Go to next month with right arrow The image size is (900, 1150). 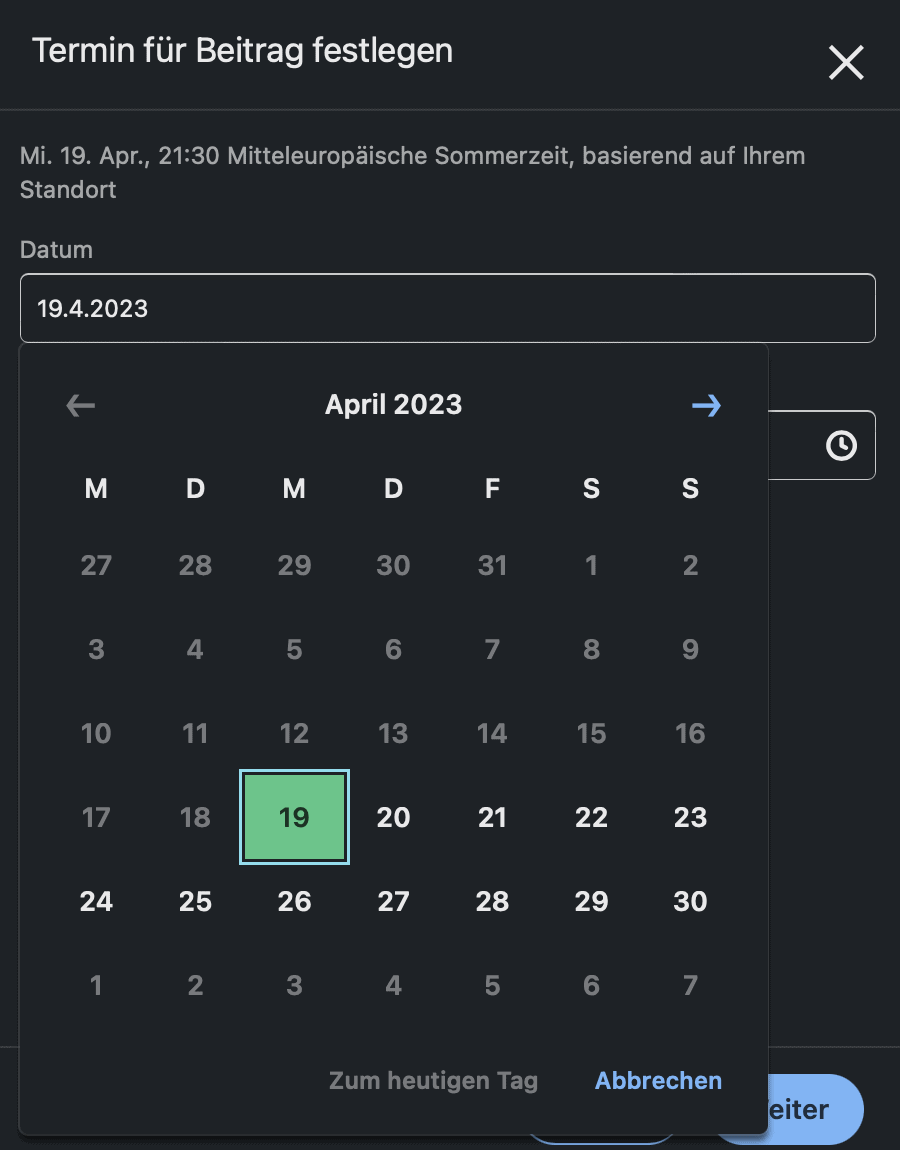(x=706, y=406)
